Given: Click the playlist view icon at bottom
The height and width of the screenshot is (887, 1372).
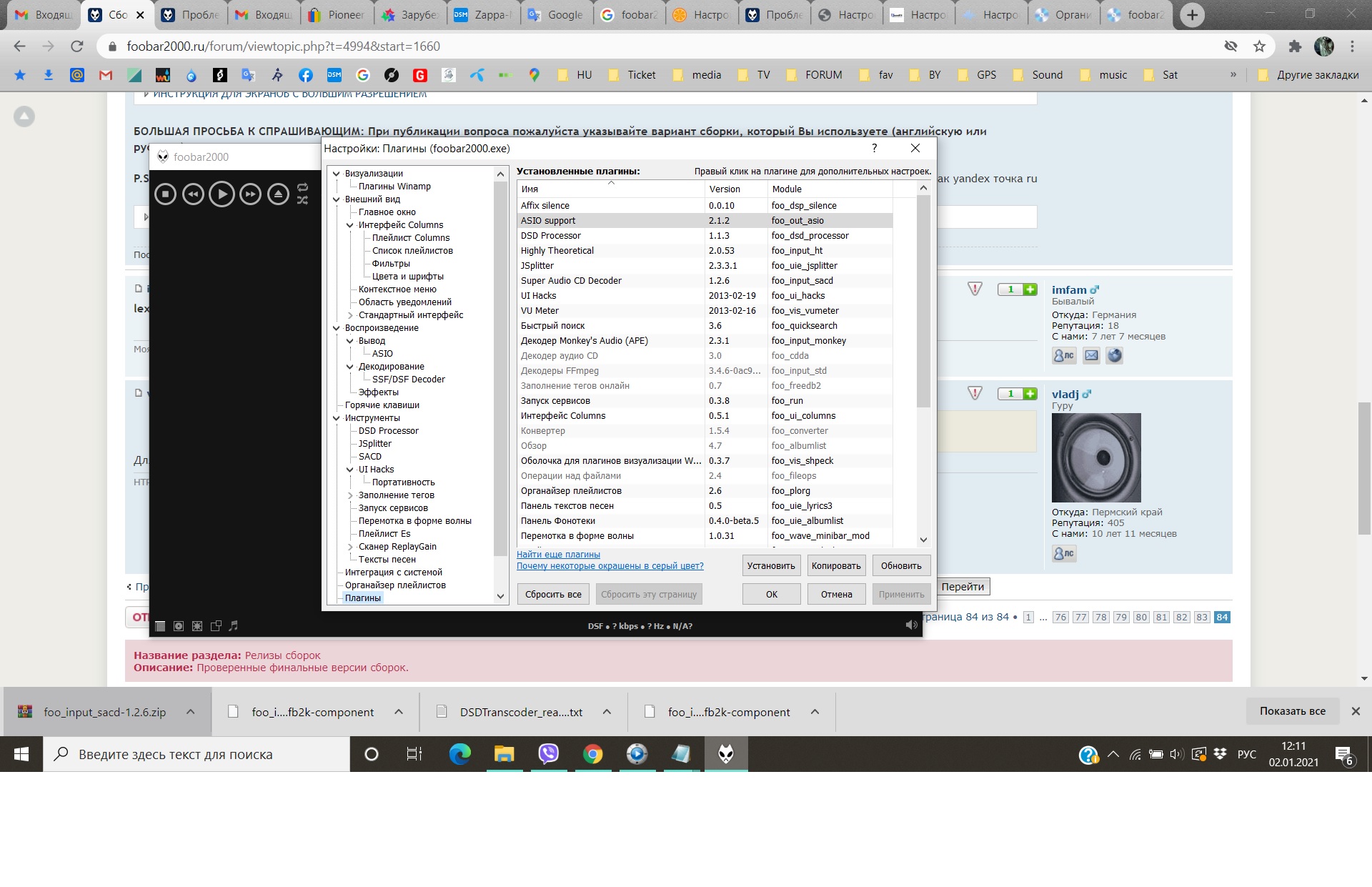Looking at the screenshot, I should pos(160,626).
